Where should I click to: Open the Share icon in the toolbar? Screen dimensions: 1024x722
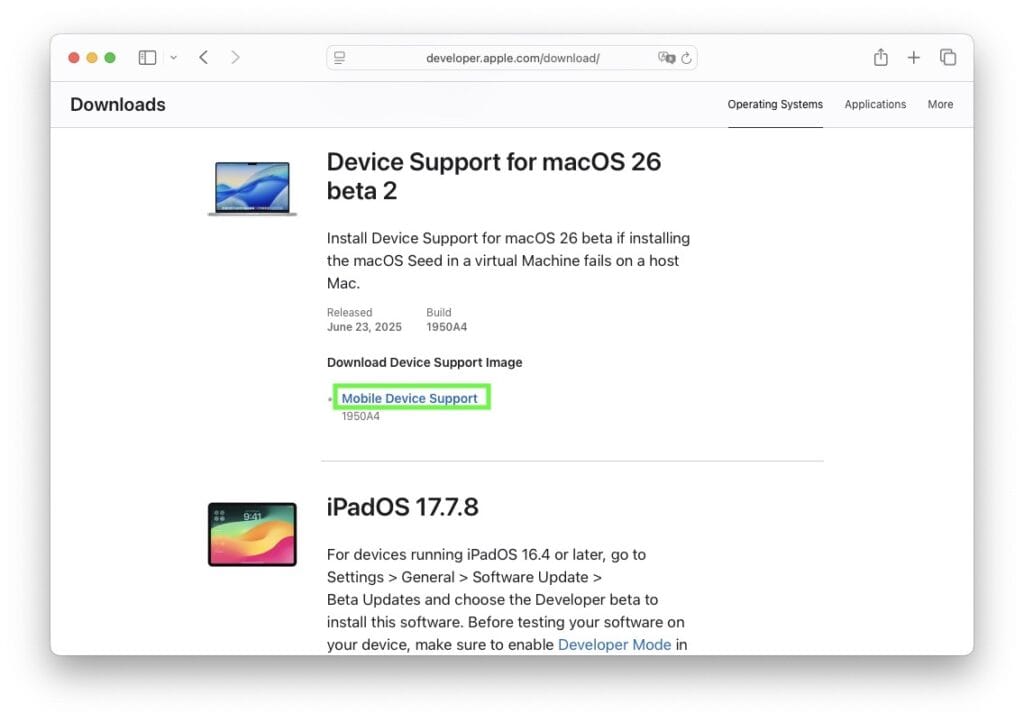point(880,57)
